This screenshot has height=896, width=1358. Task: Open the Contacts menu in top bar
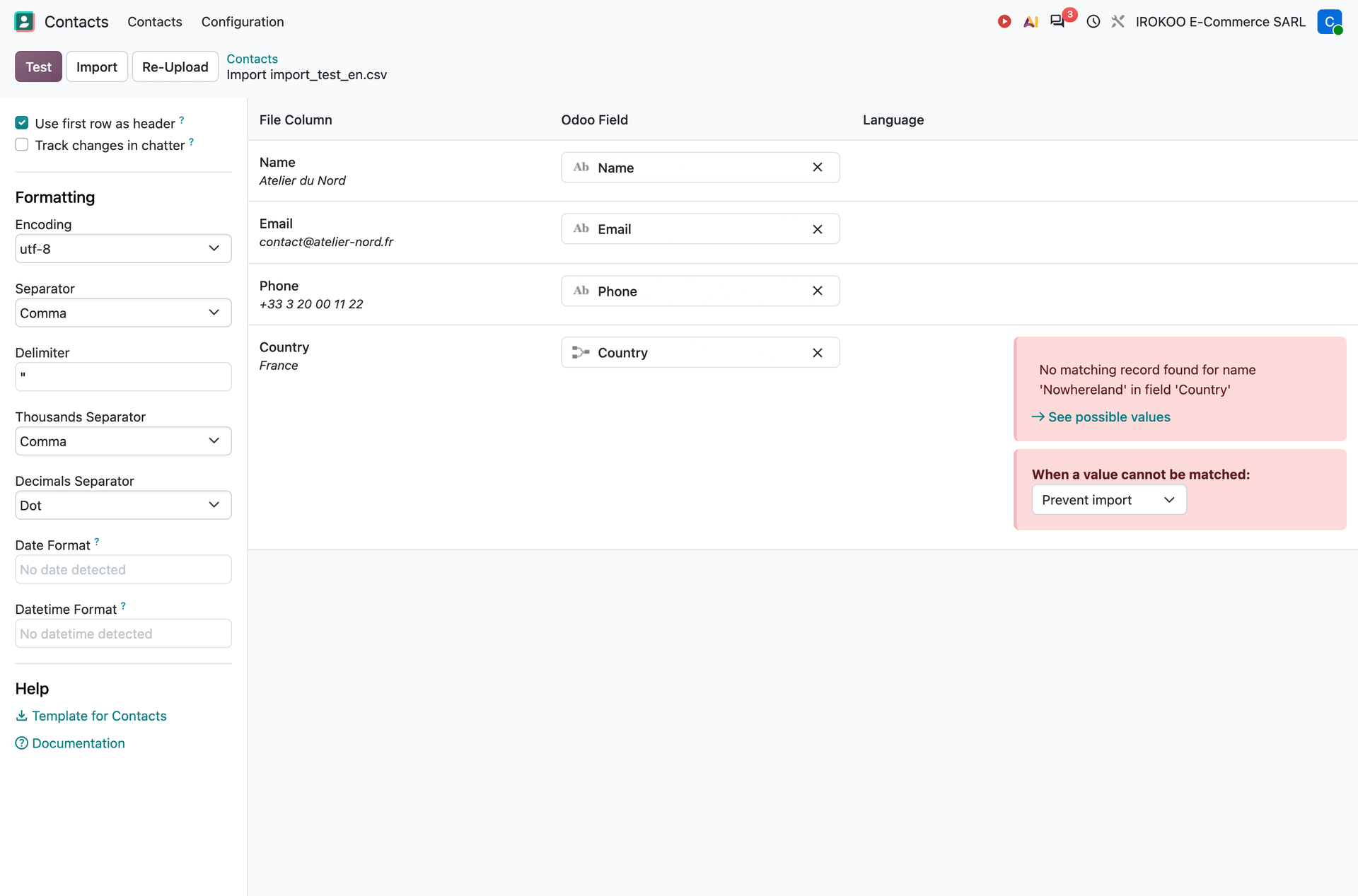pyautogui.click(x=155, y=22)
